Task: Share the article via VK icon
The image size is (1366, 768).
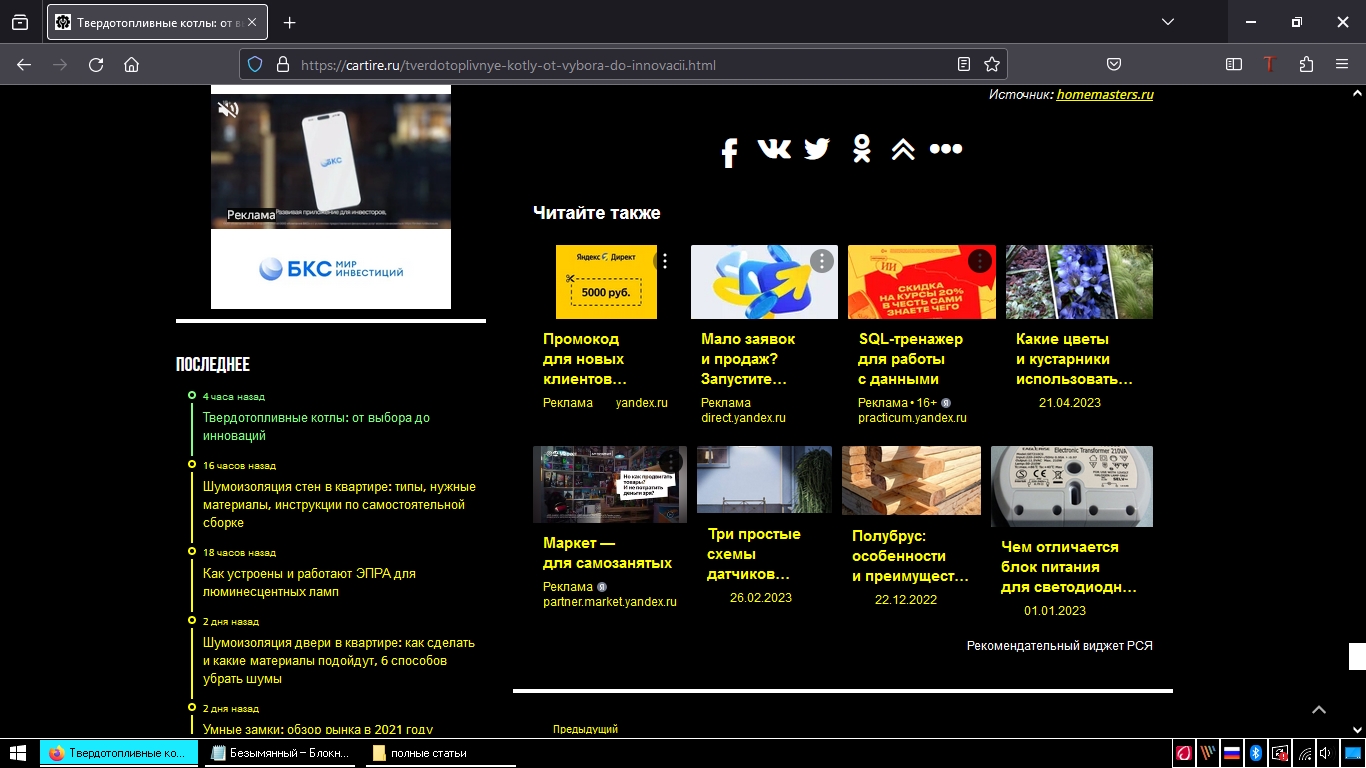Action: [774, 149]
